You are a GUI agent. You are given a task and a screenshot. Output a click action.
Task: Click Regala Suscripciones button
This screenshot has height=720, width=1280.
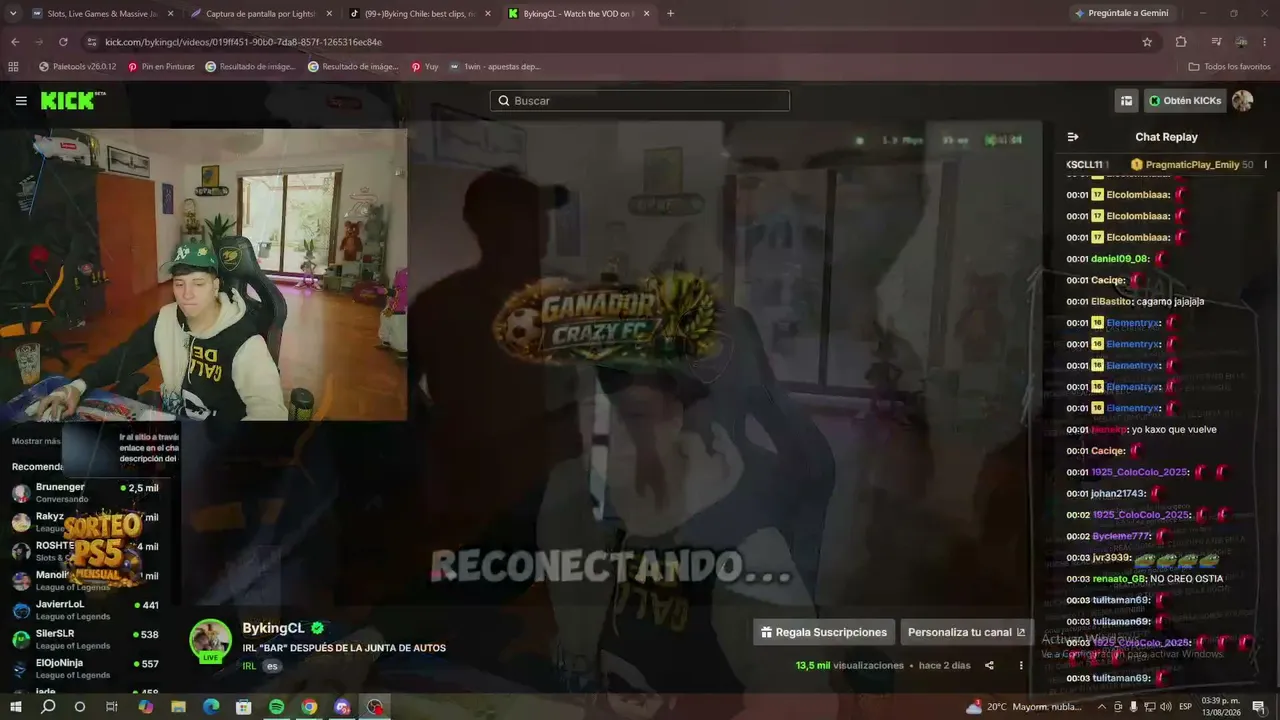[x=824, y=632]
